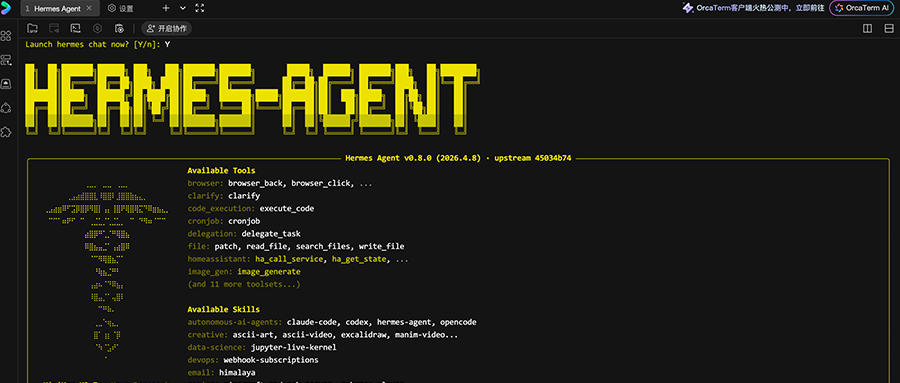Close the Hermes Agent tab

point(89,9)
